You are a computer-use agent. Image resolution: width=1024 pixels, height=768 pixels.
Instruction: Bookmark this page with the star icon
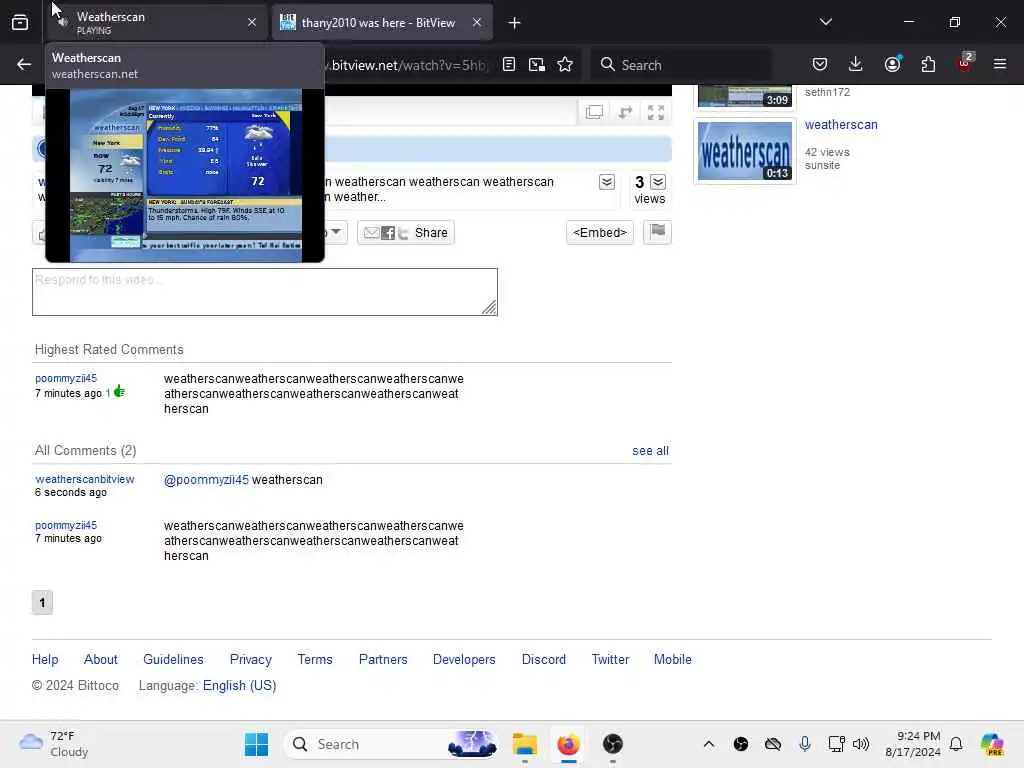pyautogui.click(x=565, y=64)
